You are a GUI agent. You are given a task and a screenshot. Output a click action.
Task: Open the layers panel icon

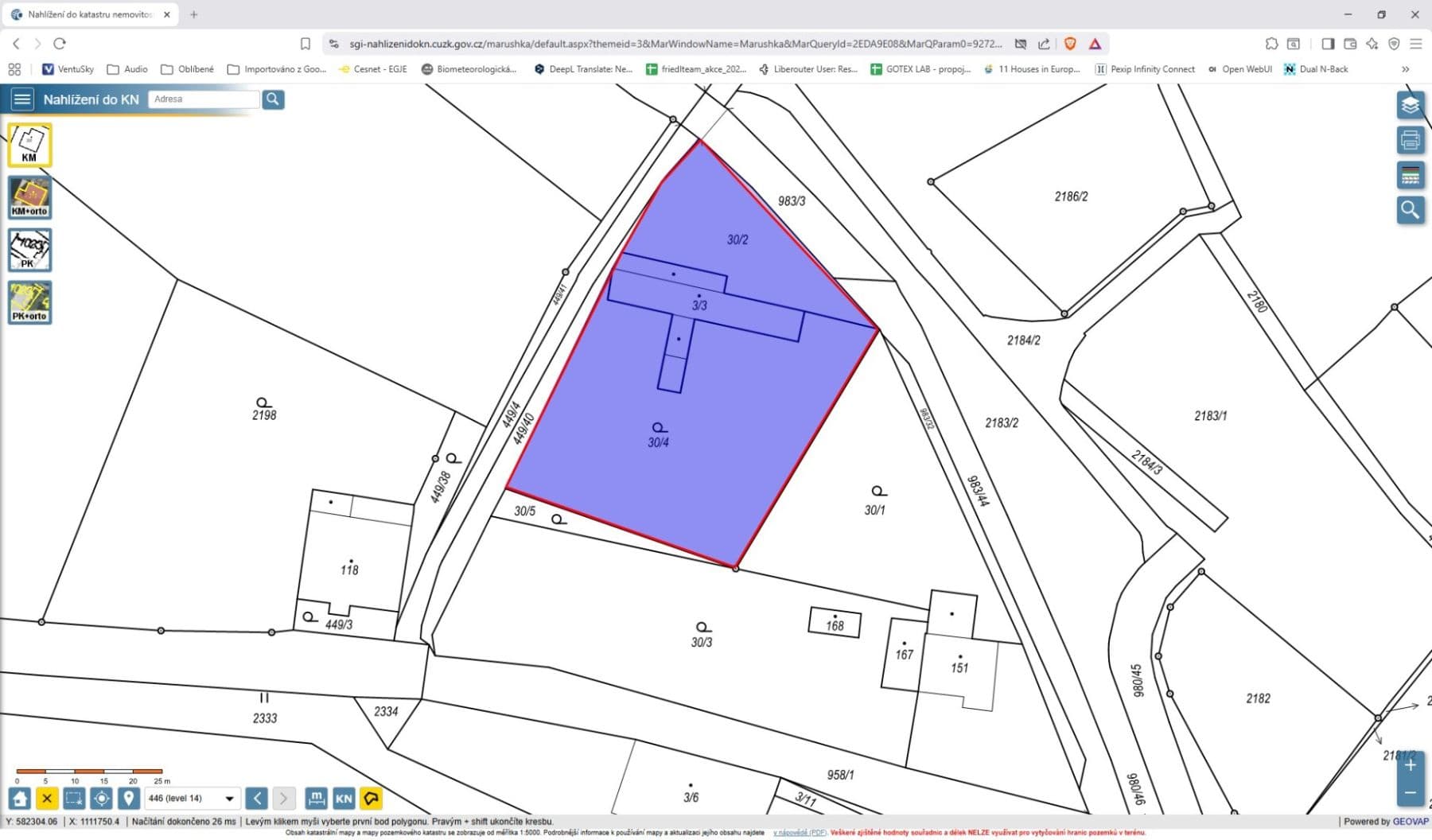click(x=1410, y=104)
